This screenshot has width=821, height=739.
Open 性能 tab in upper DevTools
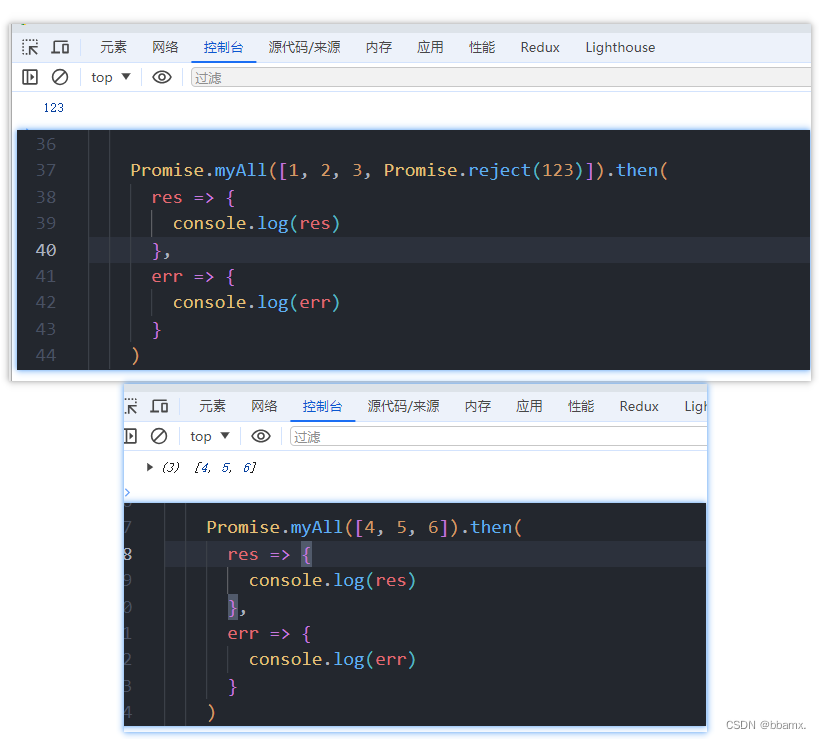point(482,48)
